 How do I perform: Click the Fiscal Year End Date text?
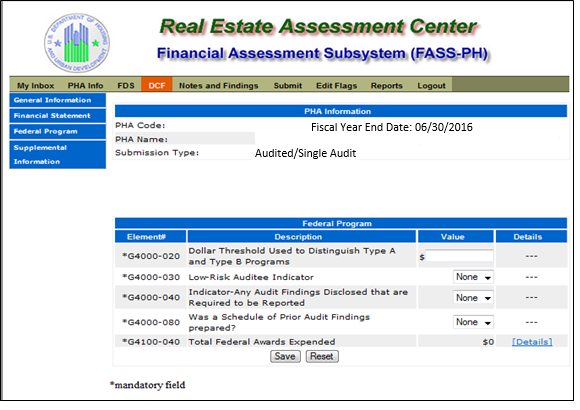coord(392,127)
